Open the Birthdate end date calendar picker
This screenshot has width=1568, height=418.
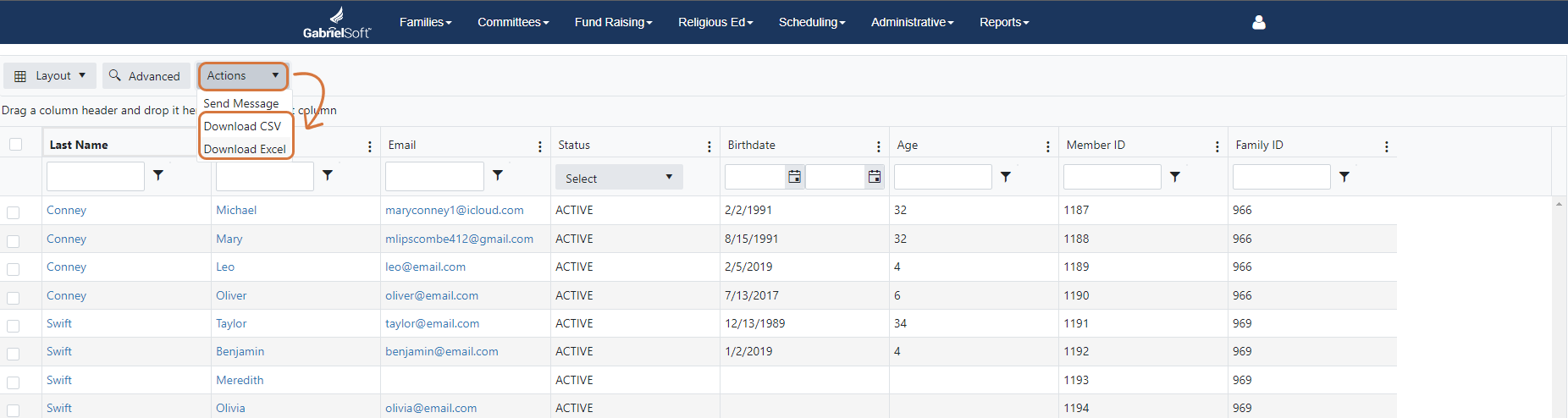(x=875, y=177)
